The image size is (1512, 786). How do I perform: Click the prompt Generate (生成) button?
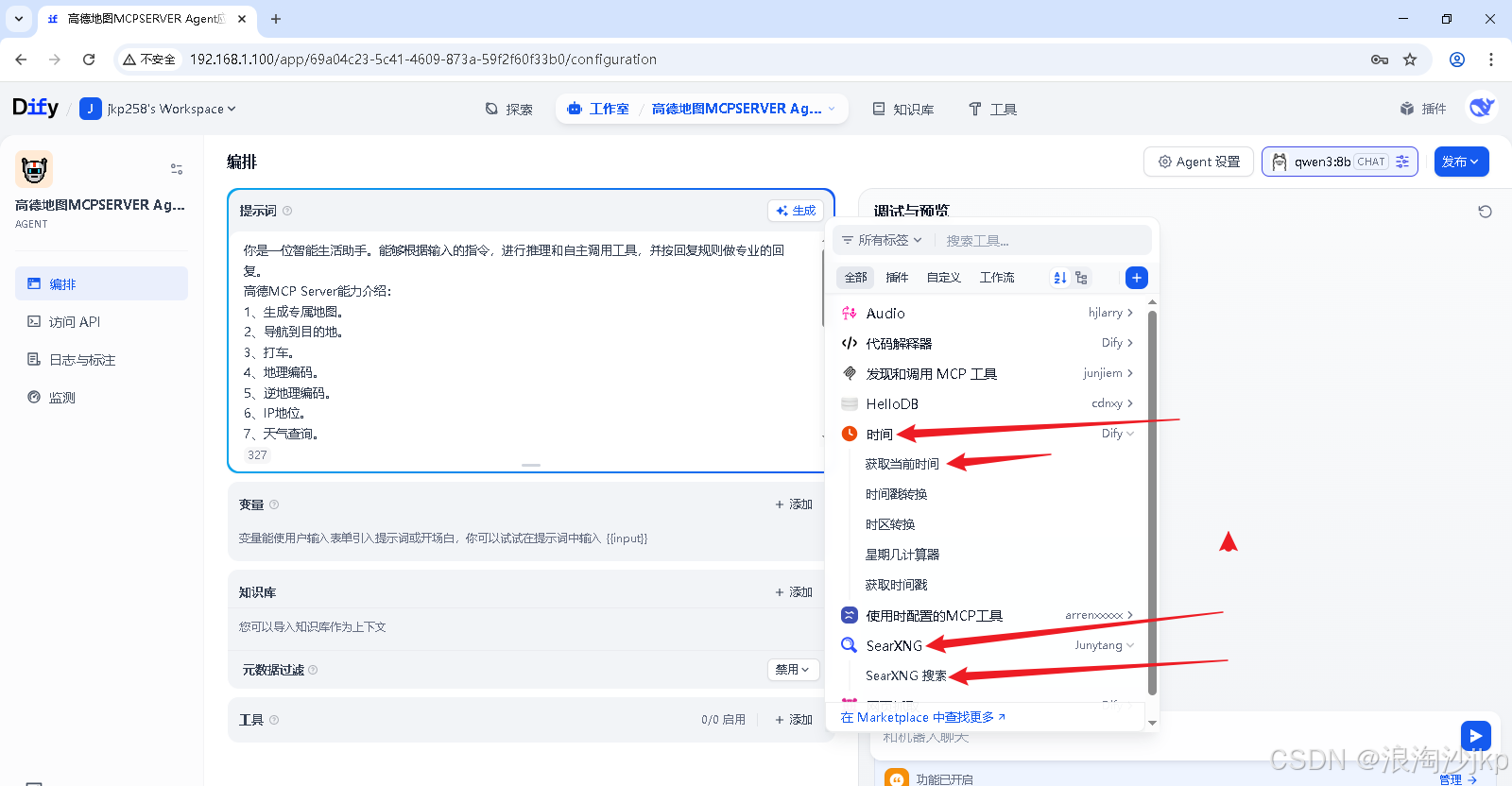796,211
